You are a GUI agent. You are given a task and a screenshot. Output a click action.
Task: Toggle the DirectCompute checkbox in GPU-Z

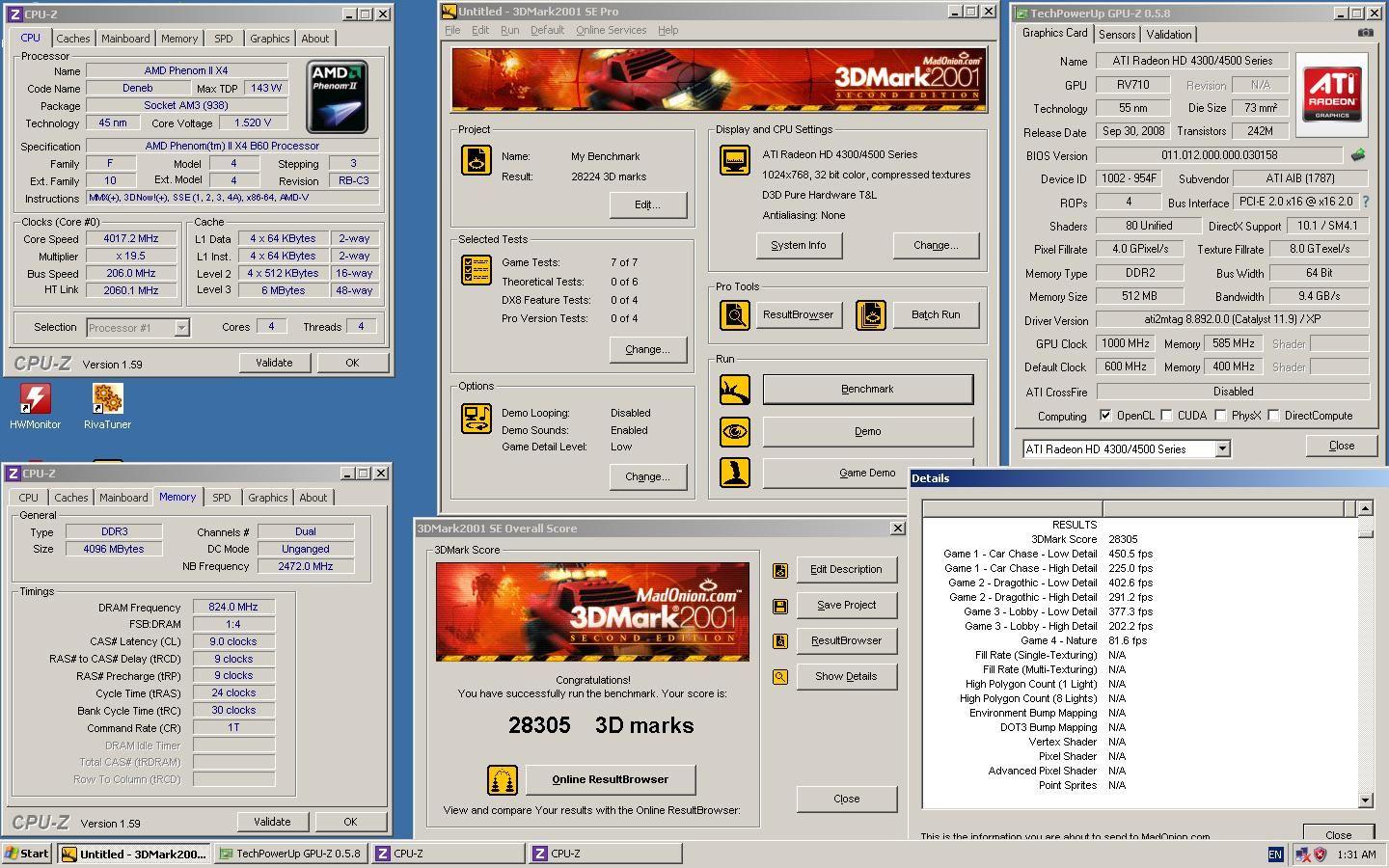(1273, 416)
